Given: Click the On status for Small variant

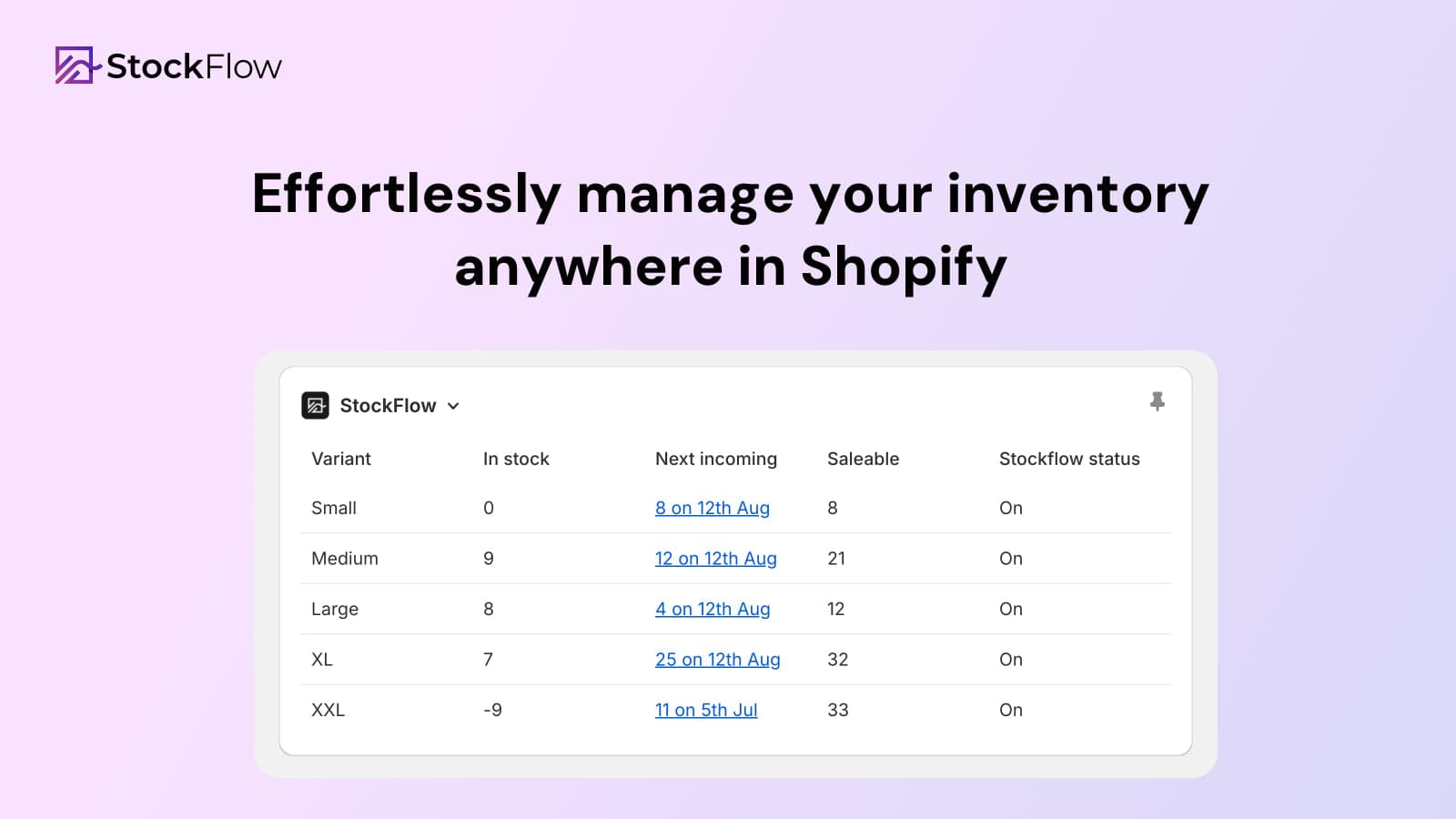Looking at the screenshot, I should 1010,509.
